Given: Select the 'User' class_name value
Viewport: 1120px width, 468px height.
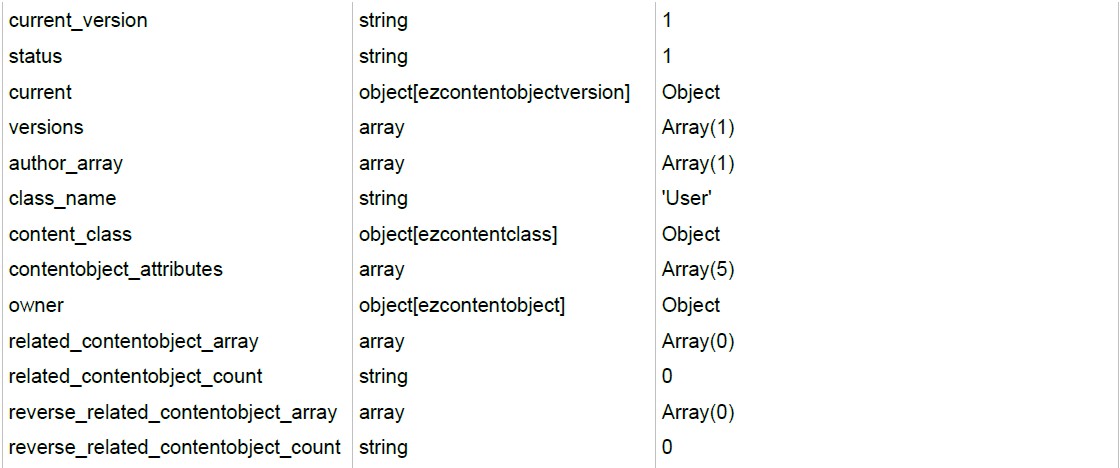Looking at the screenshot, I should coord(686,199).
